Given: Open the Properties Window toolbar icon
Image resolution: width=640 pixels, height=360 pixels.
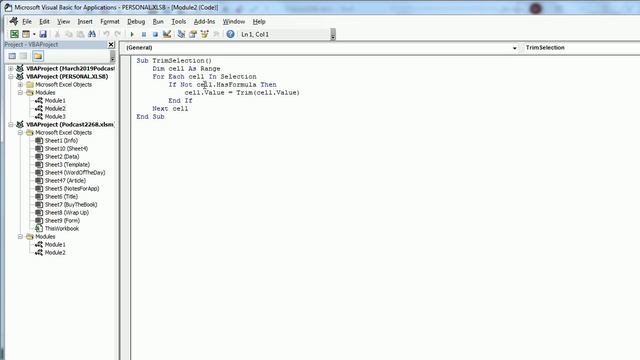Looking at the screenshot, I should [x=193, y=34].
